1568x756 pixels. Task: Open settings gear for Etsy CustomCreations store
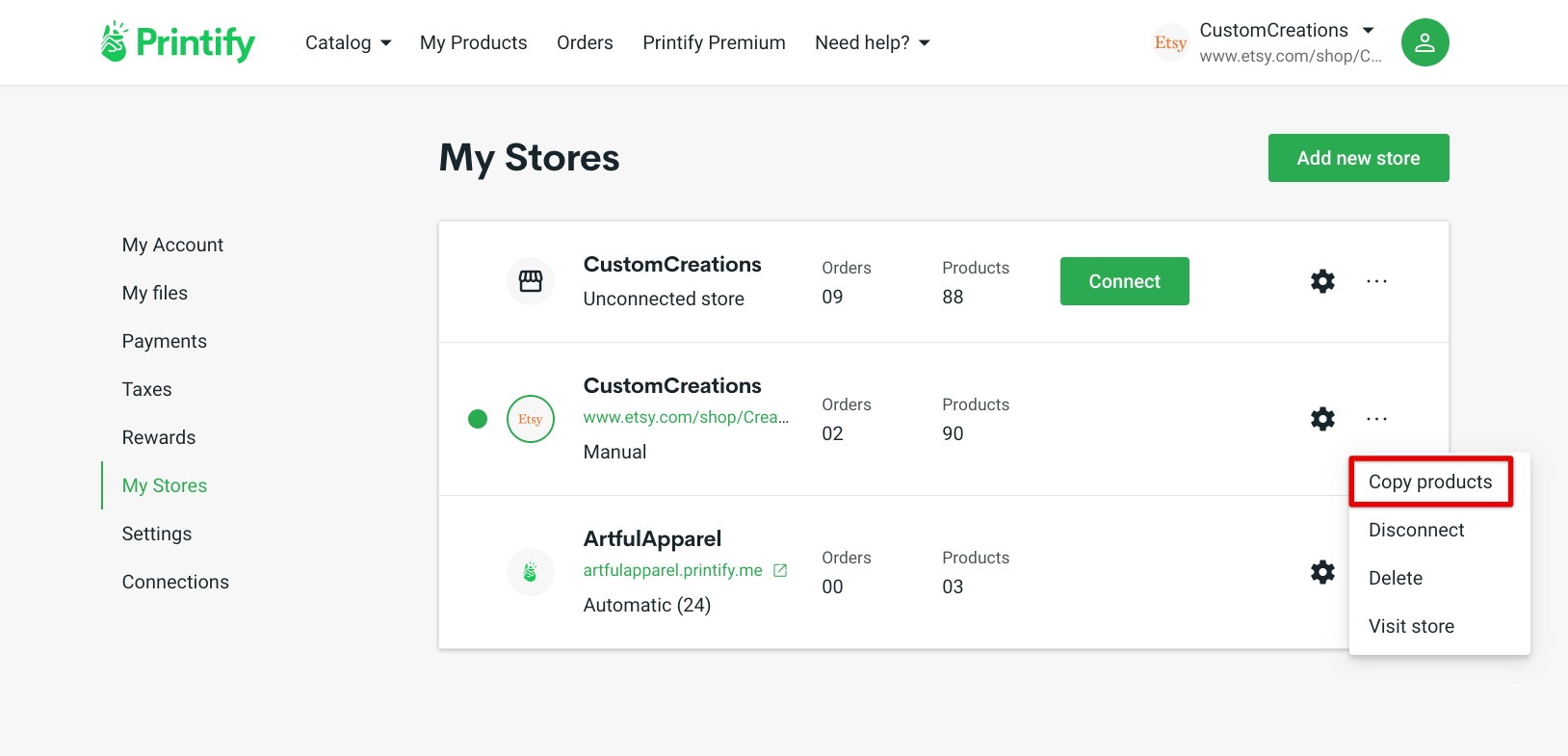coord(1323,419)
